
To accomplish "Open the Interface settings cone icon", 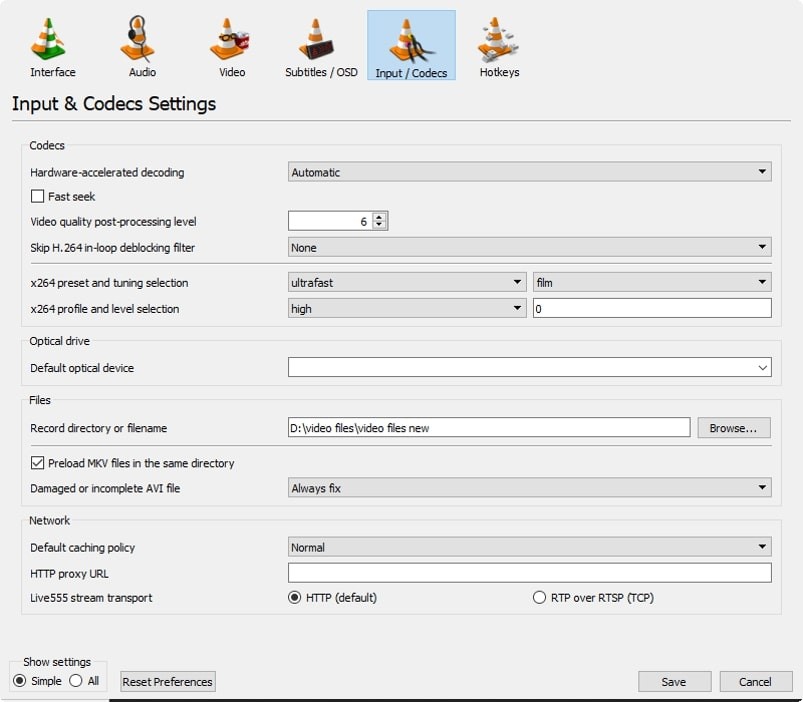I will point(48,39).
